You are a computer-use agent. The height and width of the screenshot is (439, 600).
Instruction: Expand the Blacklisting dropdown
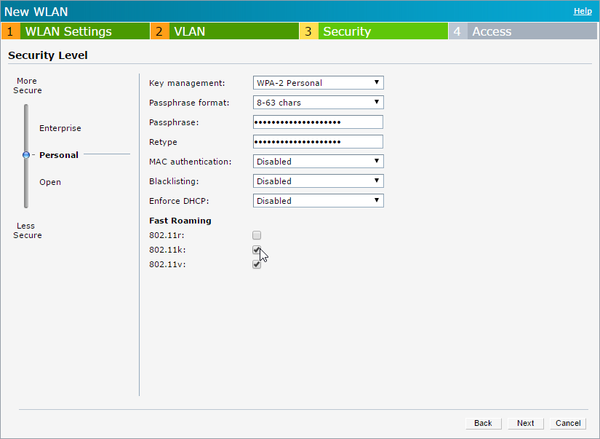point(318,181)
